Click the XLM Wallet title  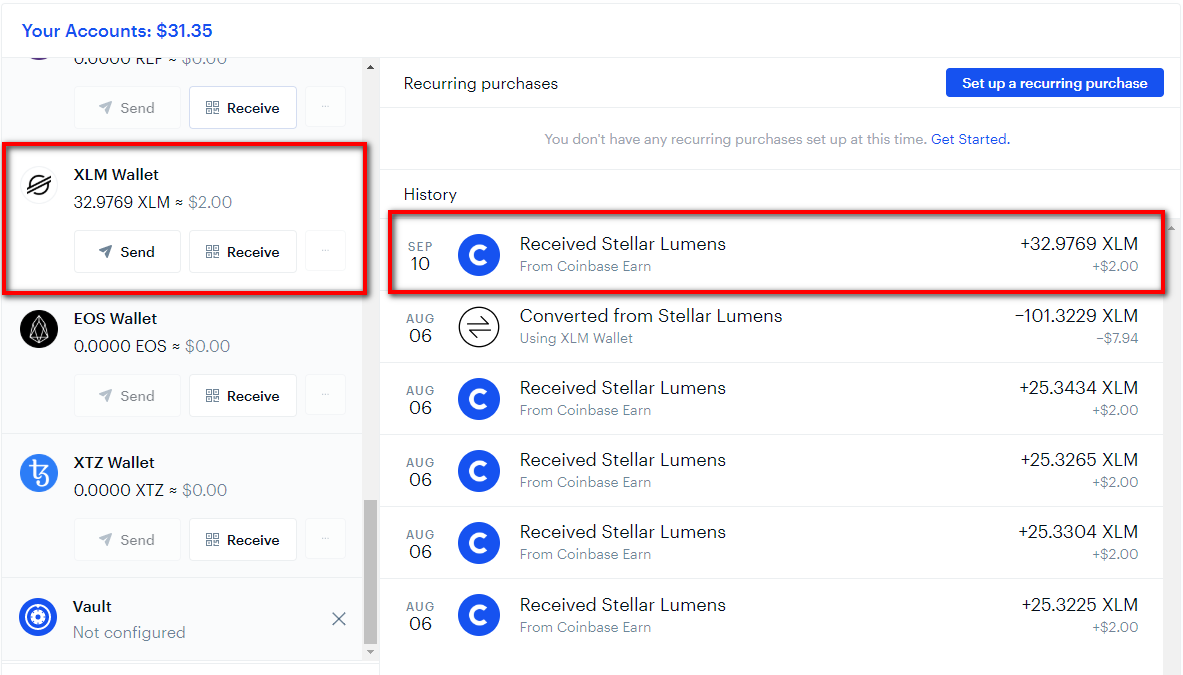click(x=116, y=174)
